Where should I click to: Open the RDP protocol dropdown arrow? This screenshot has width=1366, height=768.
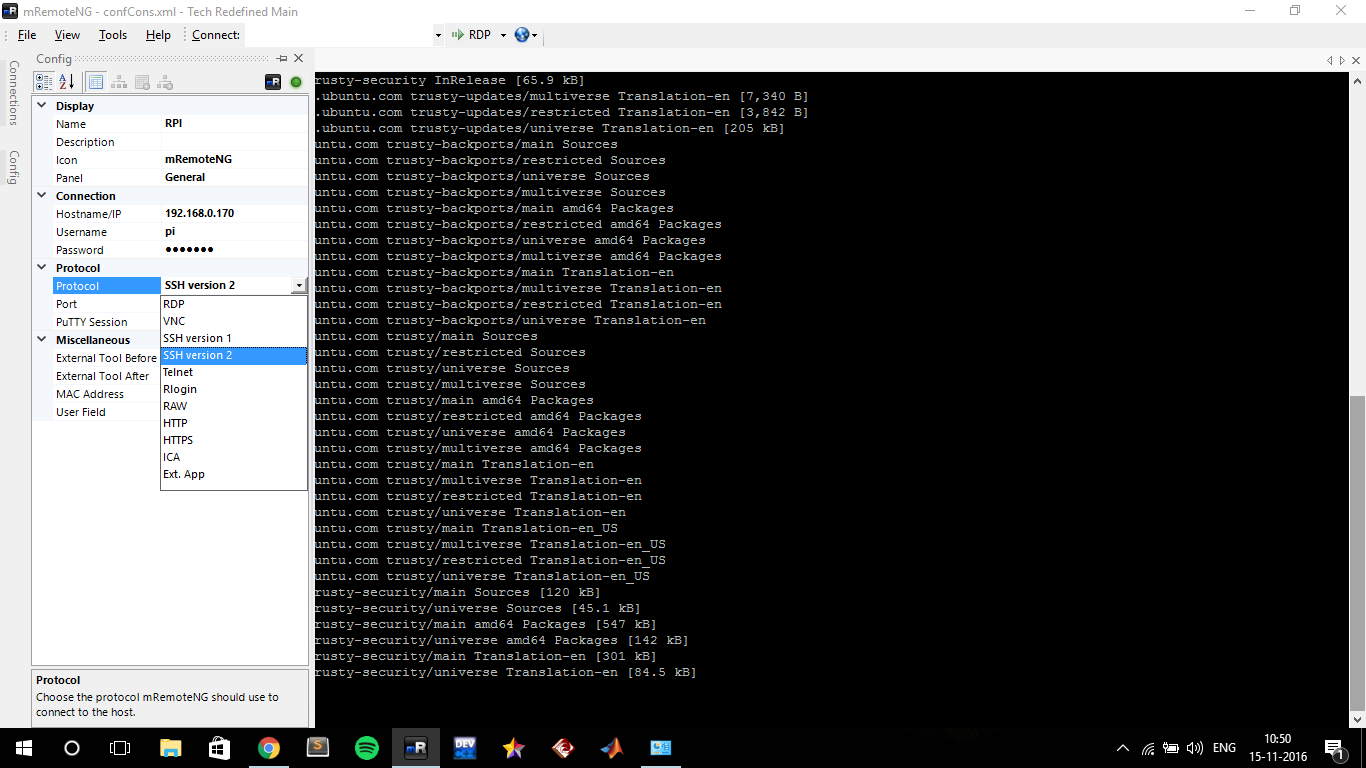tap(503, 35)
